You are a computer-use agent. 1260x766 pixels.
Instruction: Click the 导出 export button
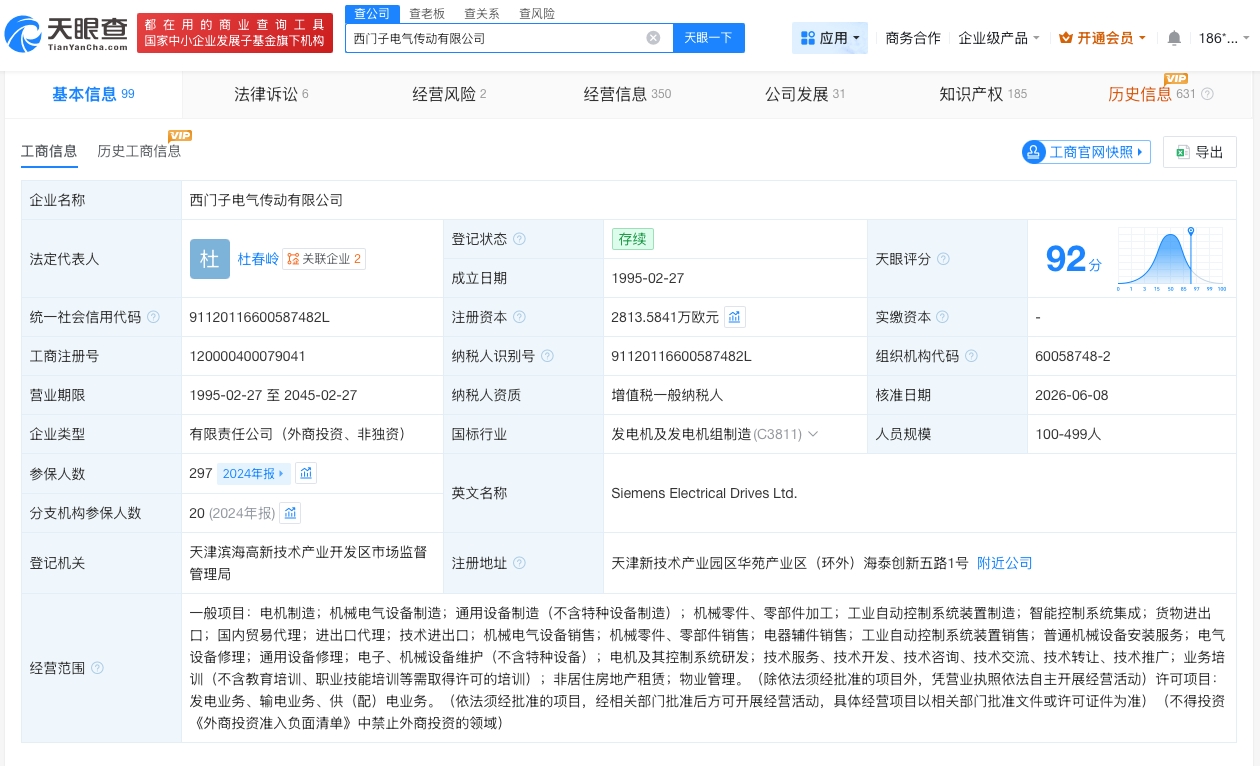coord(1200,152)
